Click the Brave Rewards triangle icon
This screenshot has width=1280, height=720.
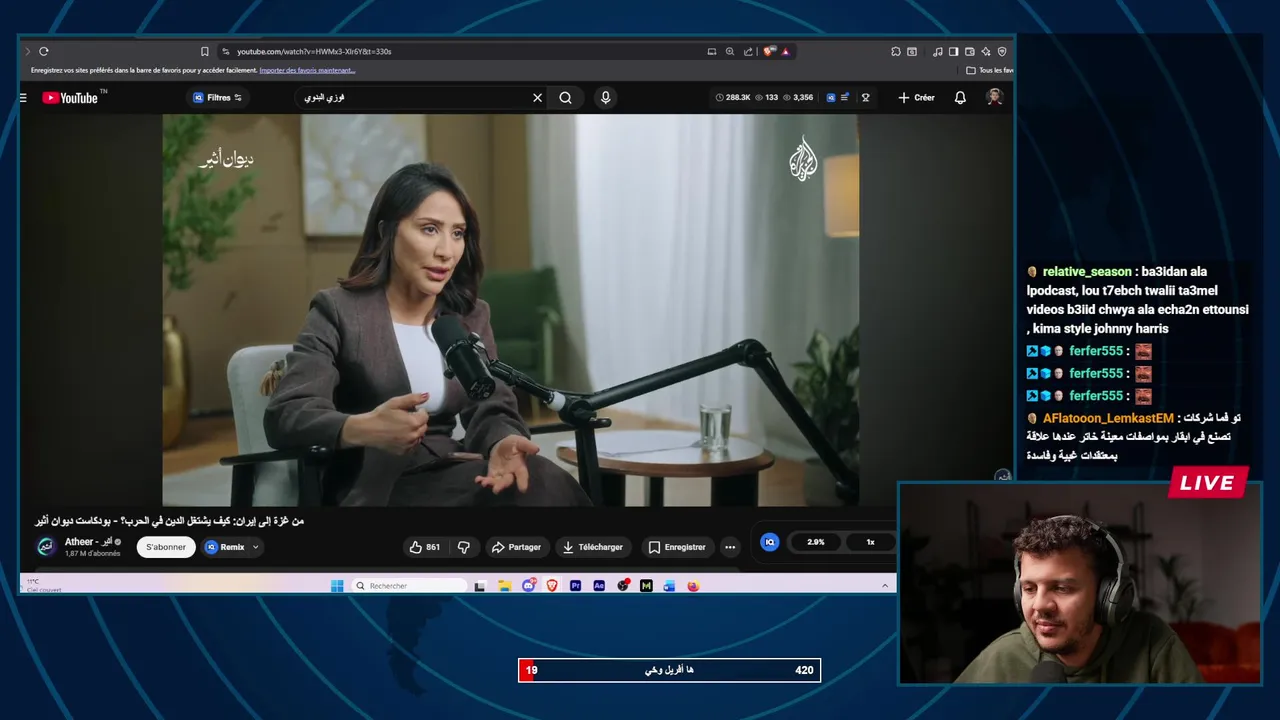(x=785, y=51)
